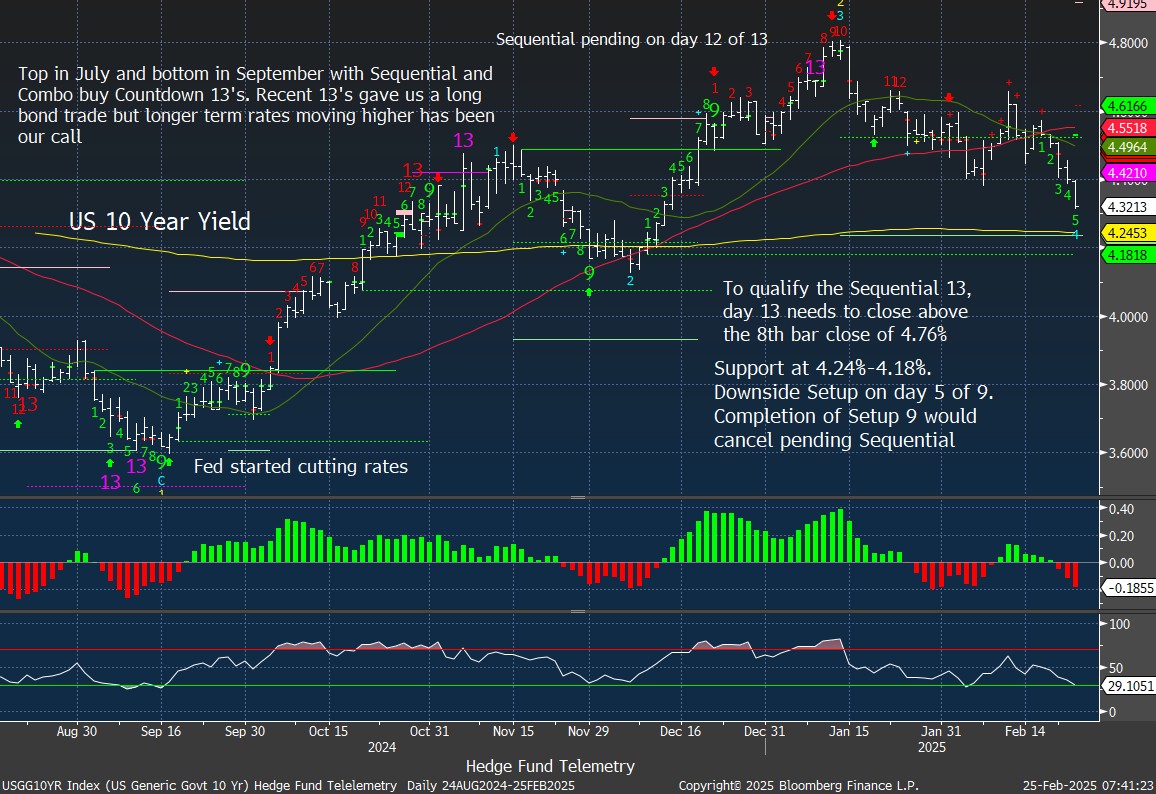Click the 4.0000 axis label
Image resolution: width=1156 pixels, height=794 pixels.
coord(1128,317)
